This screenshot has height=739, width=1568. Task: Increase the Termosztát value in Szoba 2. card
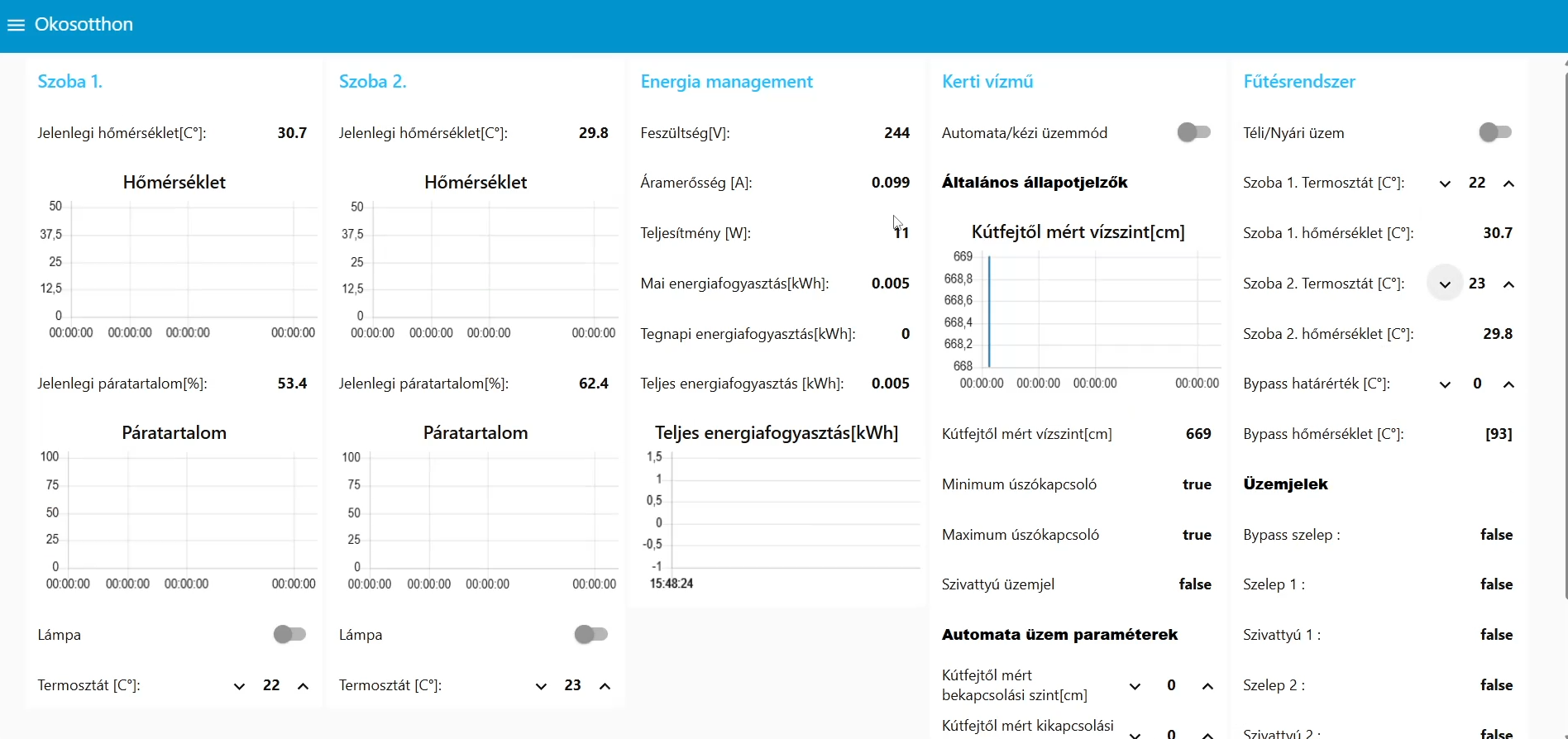[x=605, y=686]
